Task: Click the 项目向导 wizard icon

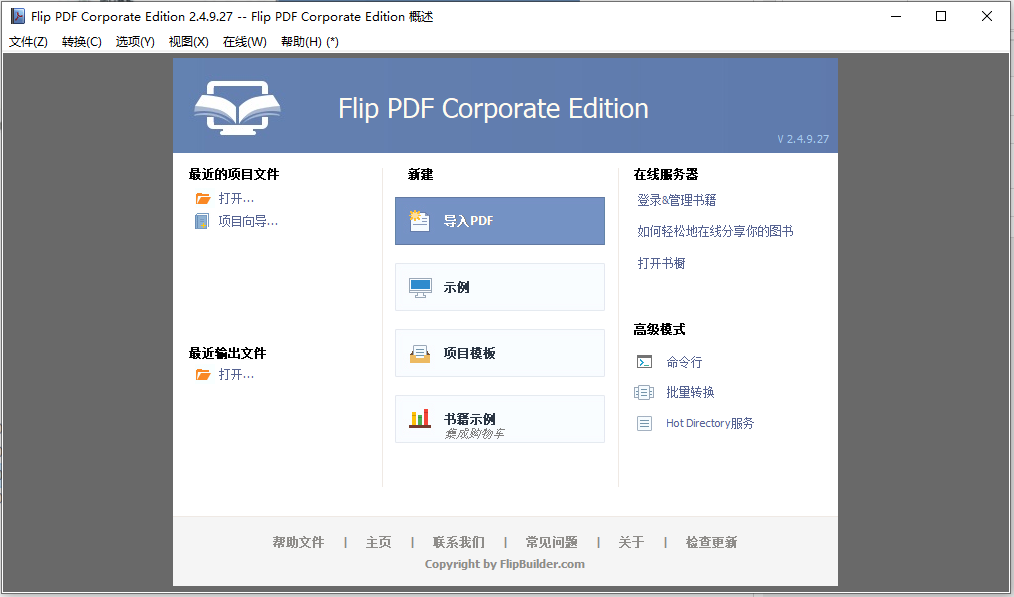Action: pos(202,221)
